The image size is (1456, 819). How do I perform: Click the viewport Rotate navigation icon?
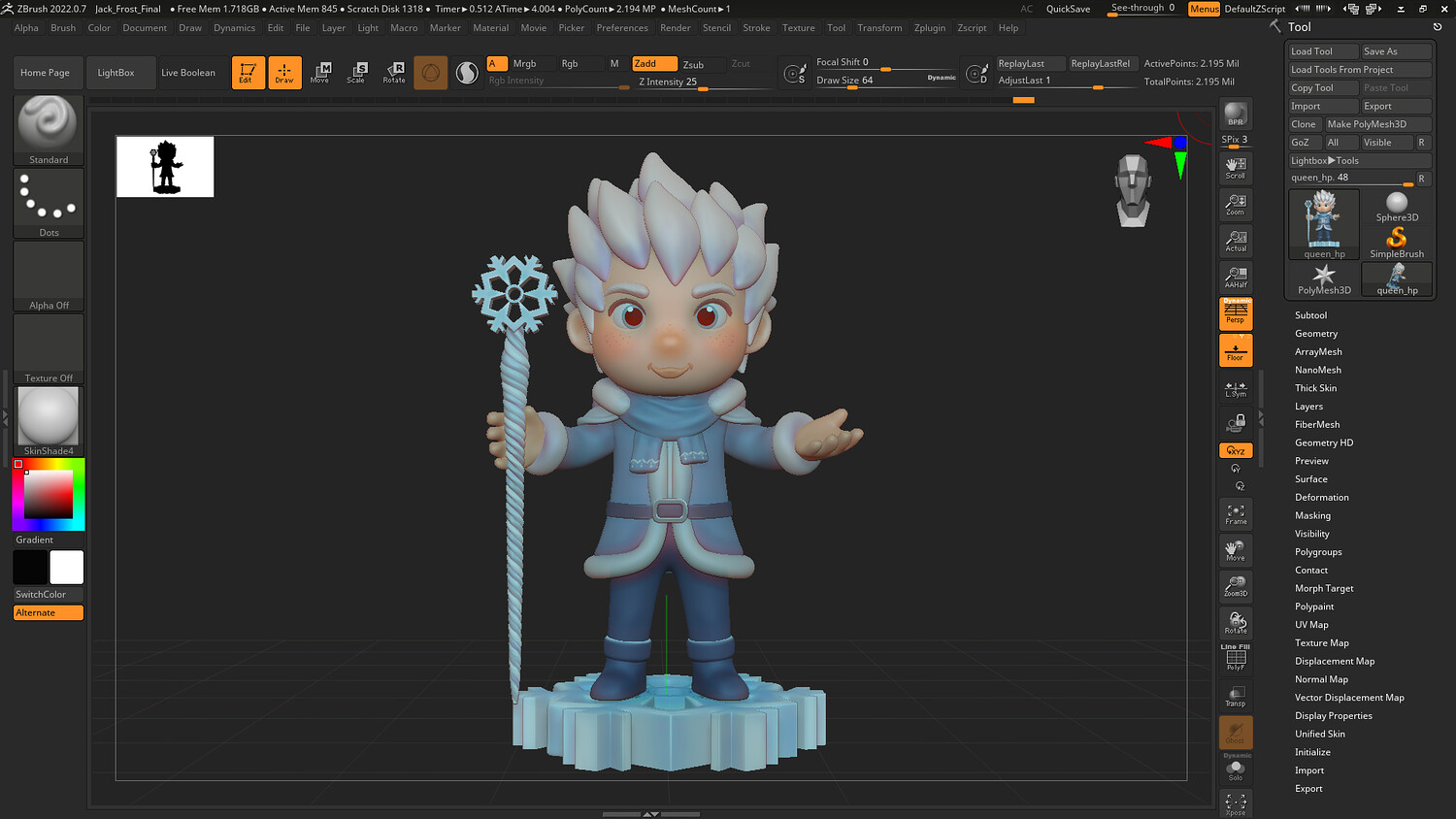click(1236, 623)
